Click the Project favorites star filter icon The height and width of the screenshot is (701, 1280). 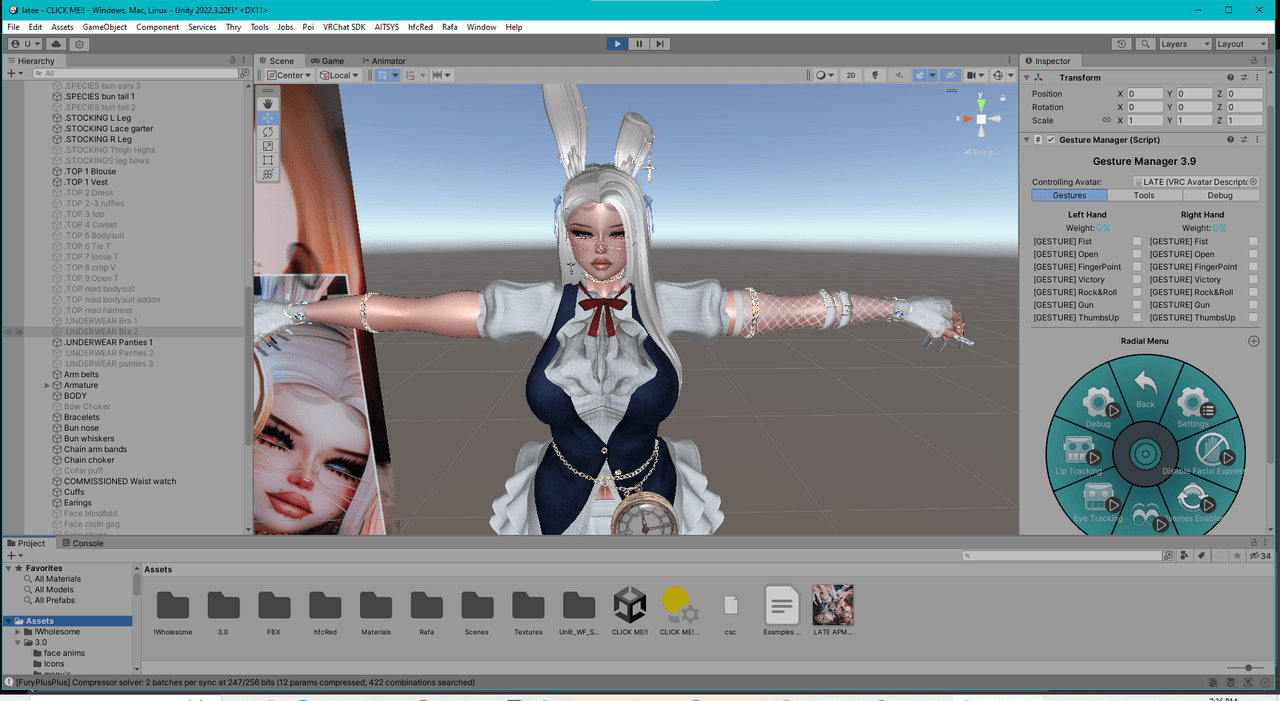pyautogui.click(x=1238, y=556)
